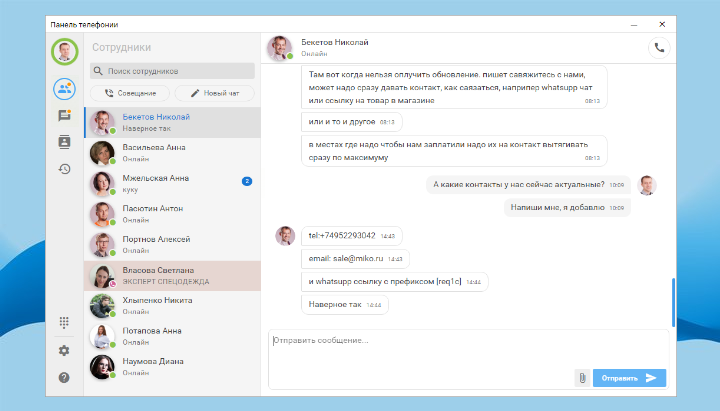Create a Новый чат

(x=213, y=93)
